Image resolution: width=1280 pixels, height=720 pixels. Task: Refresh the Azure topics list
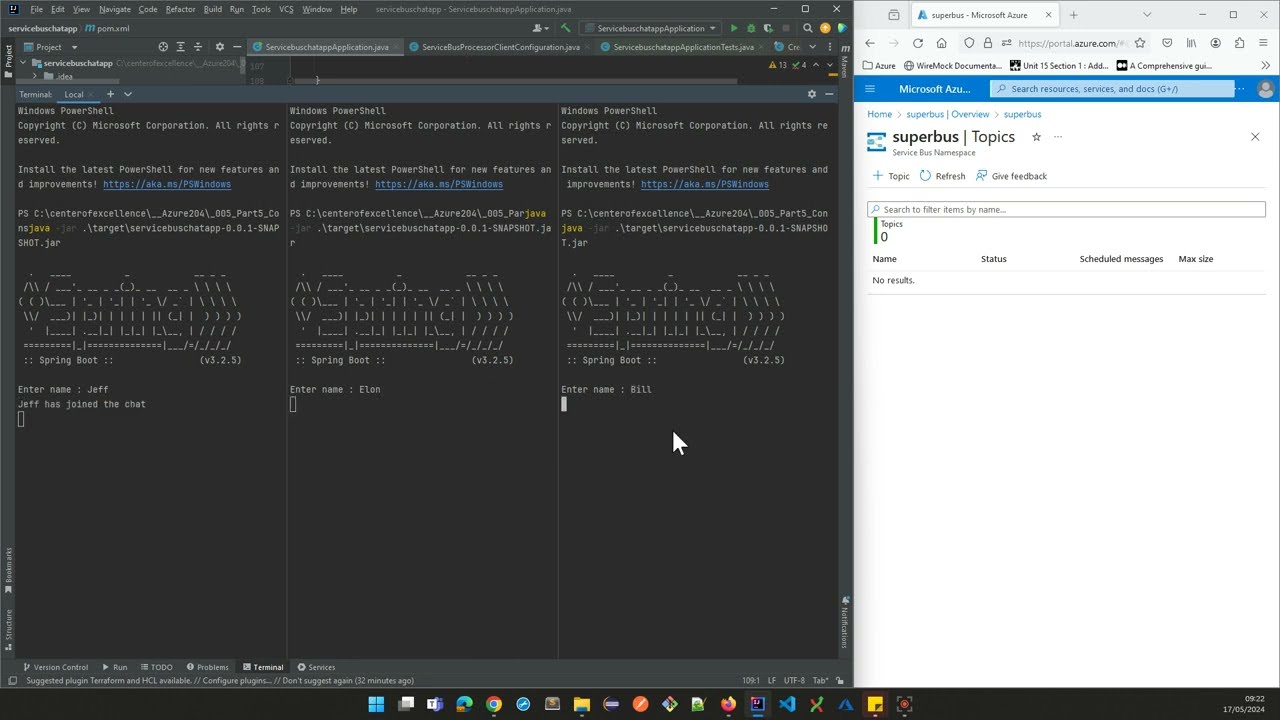pos(943,176)
